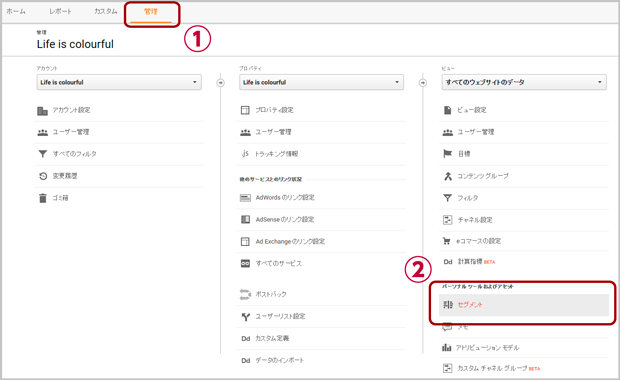
Task: Click the Dd icon beside カスタム定義
Action: click(x=246, y=338)
